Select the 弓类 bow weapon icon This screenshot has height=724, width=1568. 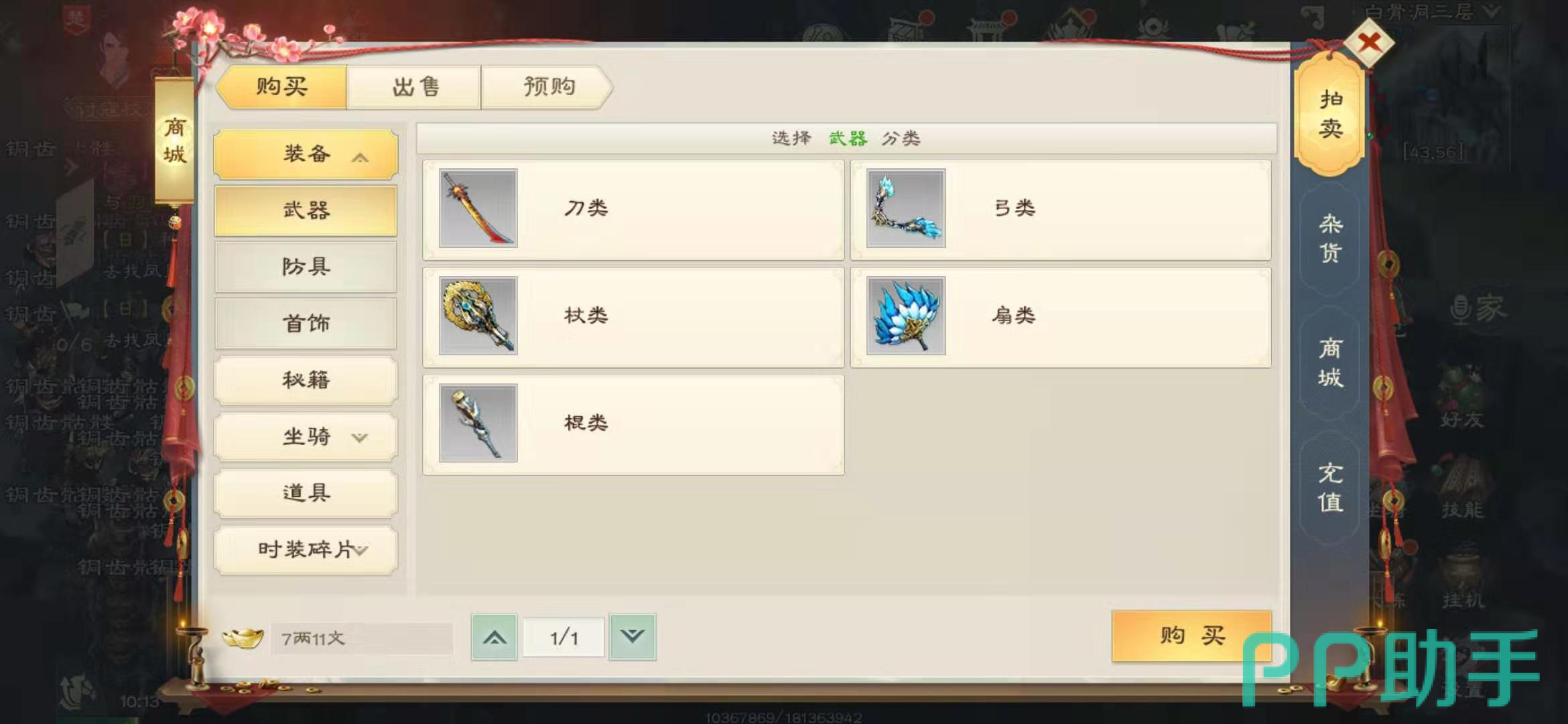click(x=906, y=208)
